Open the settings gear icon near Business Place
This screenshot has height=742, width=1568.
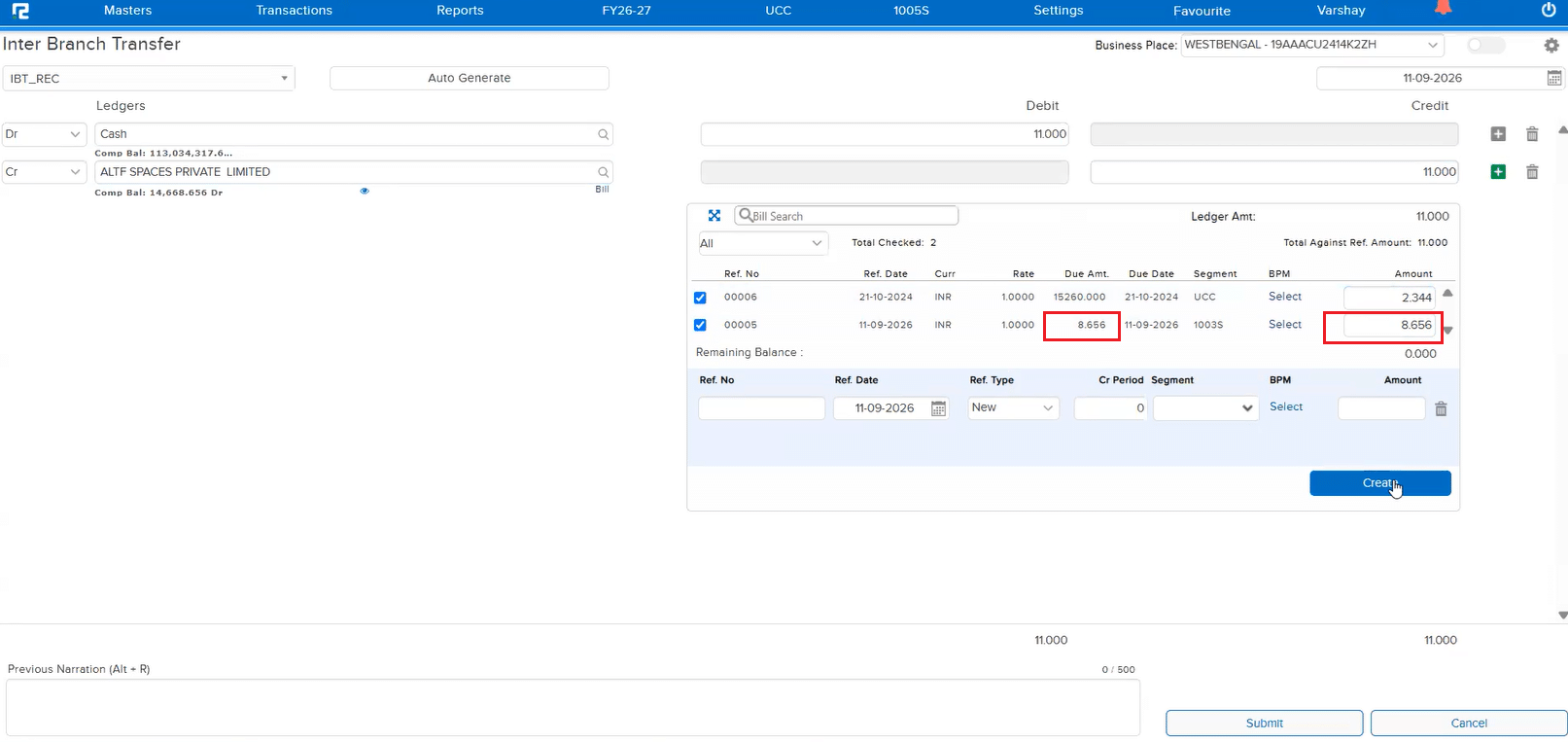1551,45
